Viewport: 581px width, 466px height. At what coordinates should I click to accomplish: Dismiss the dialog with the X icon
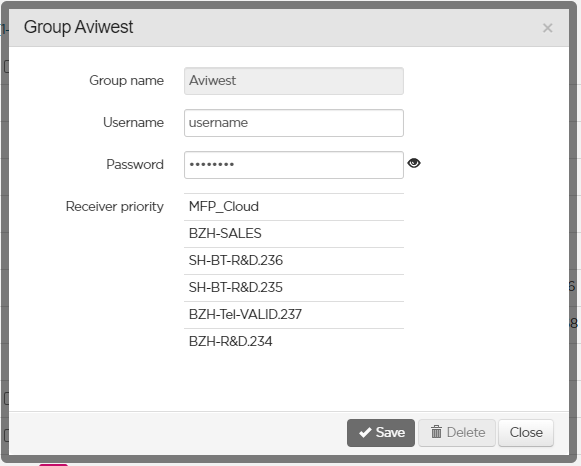pyautogui.click(x=547, y=28)
